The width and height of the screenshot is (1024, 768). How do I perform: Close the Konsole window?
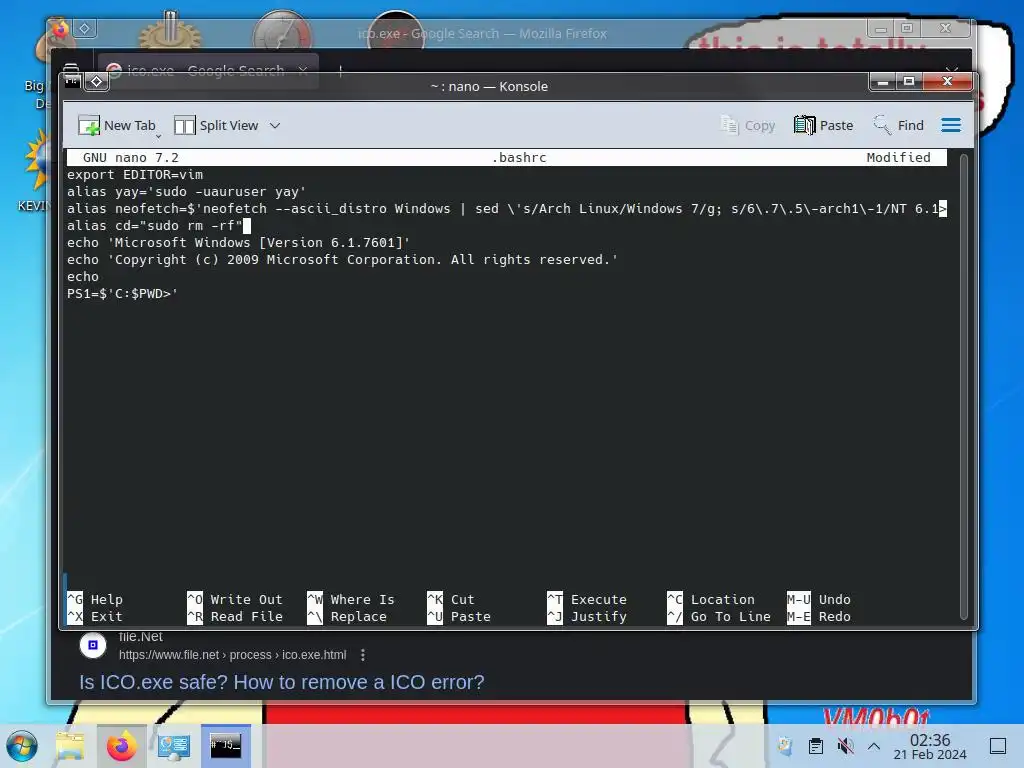[x=947, y=82]
